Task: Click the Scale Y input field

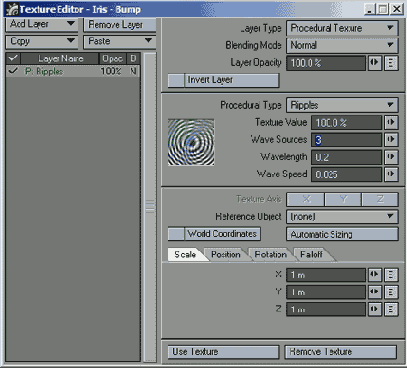Action: (x=326, y=293)
